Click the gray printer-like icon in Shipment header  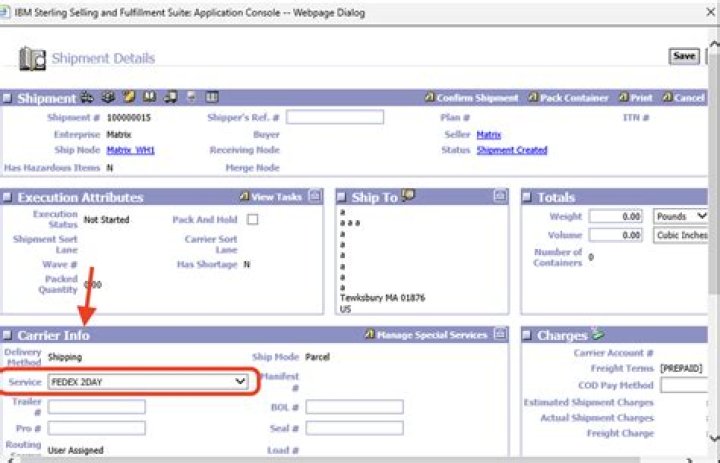[x=191, y=97]
